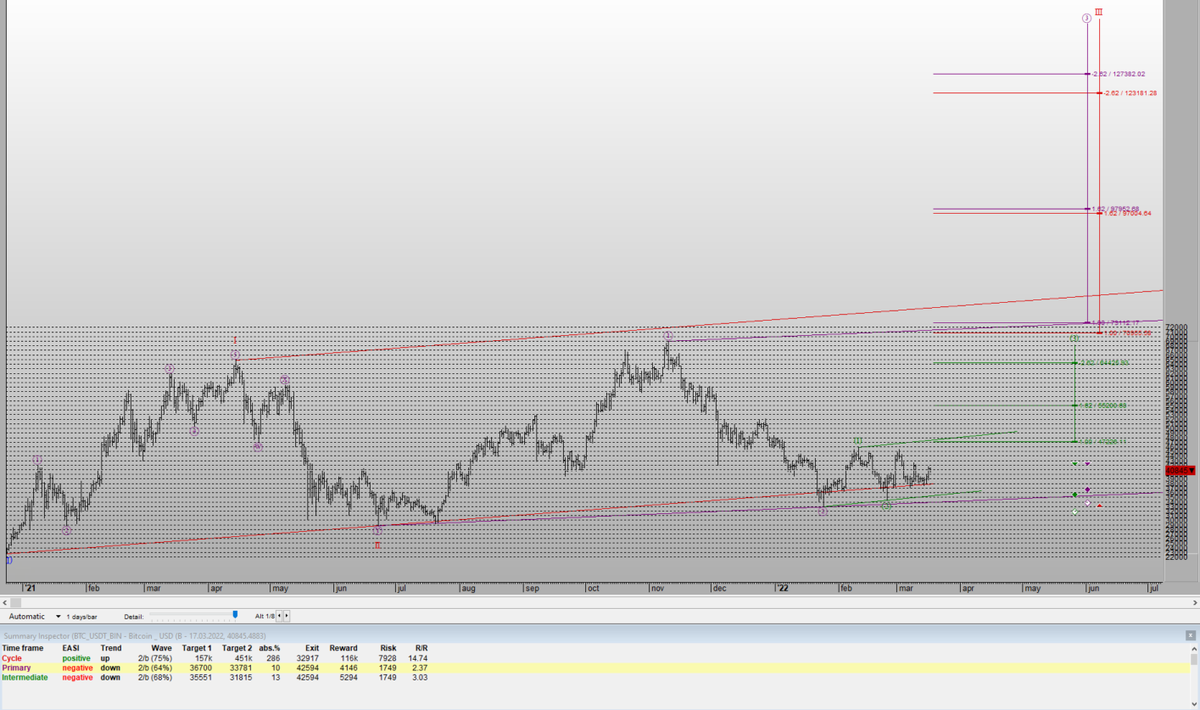This screenshot has height=710, width=1200.
Task: Click the Time frame column header
Action: point(23,649)
